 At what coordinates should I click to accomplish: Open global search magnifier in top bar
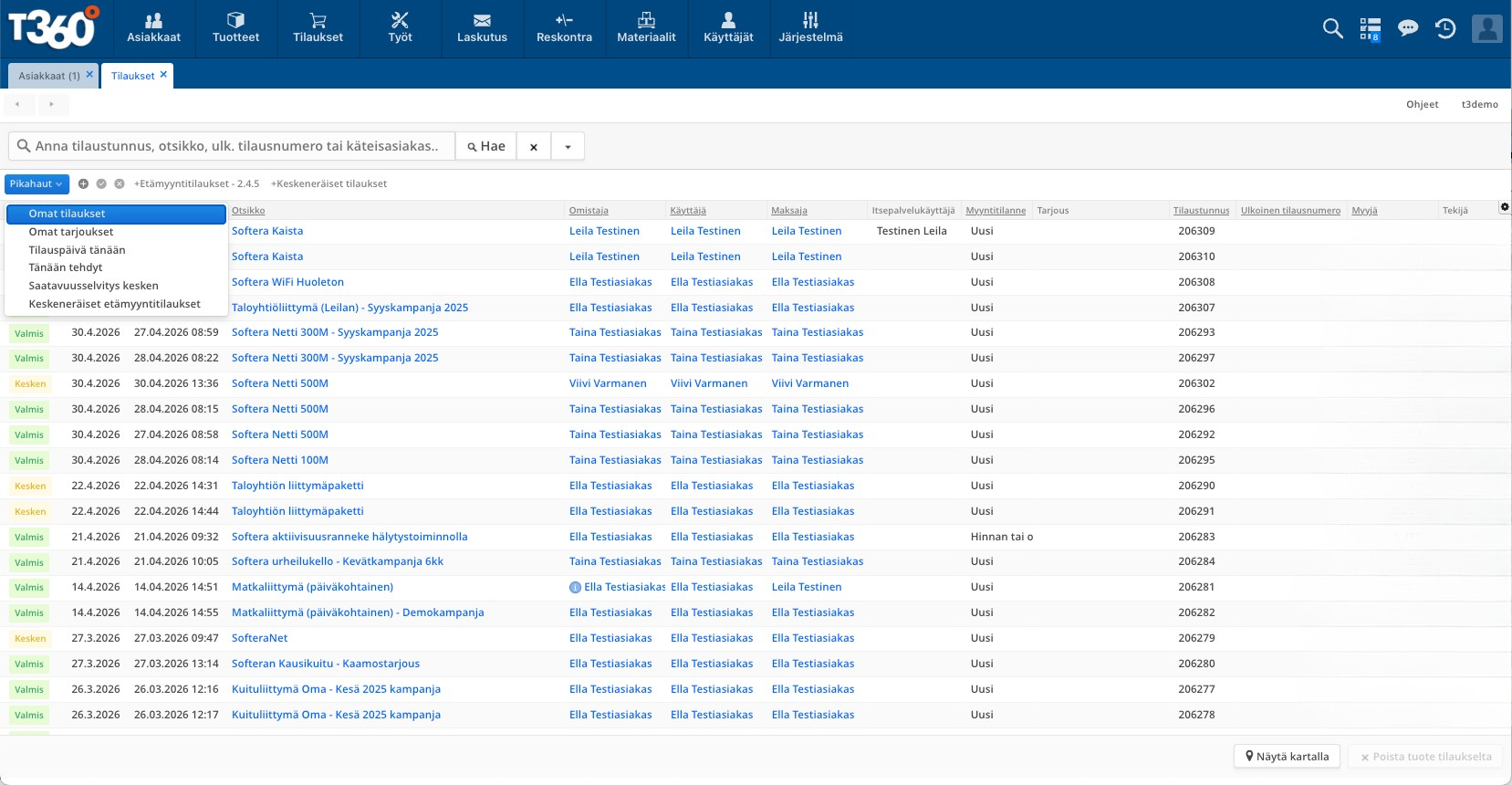(x=1333, y=28)
